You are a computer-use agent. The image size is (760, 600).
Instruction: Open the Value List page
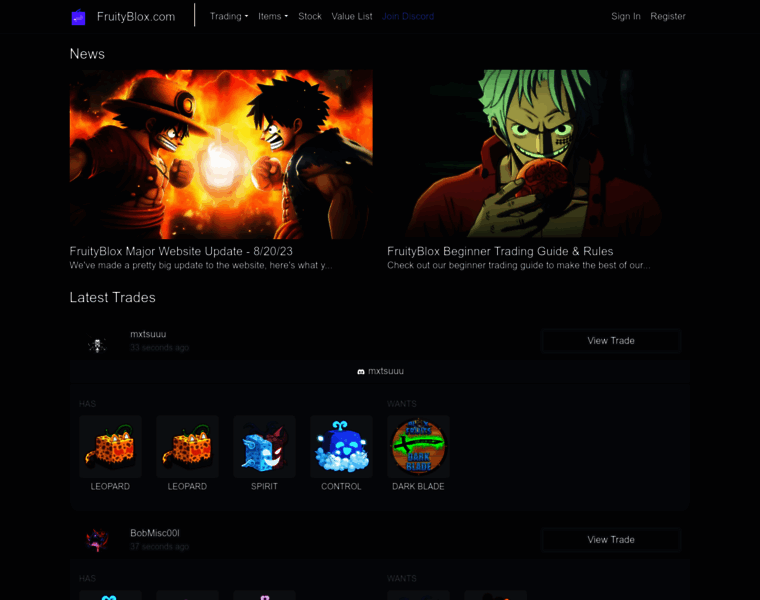pos(352,16)
